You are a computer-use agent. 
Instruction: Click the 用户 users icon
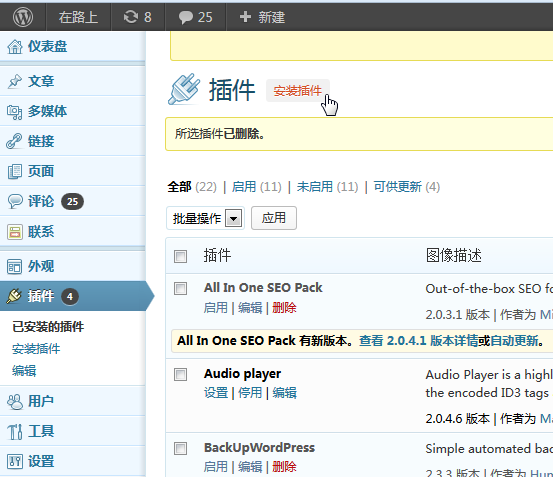[15, 401]
